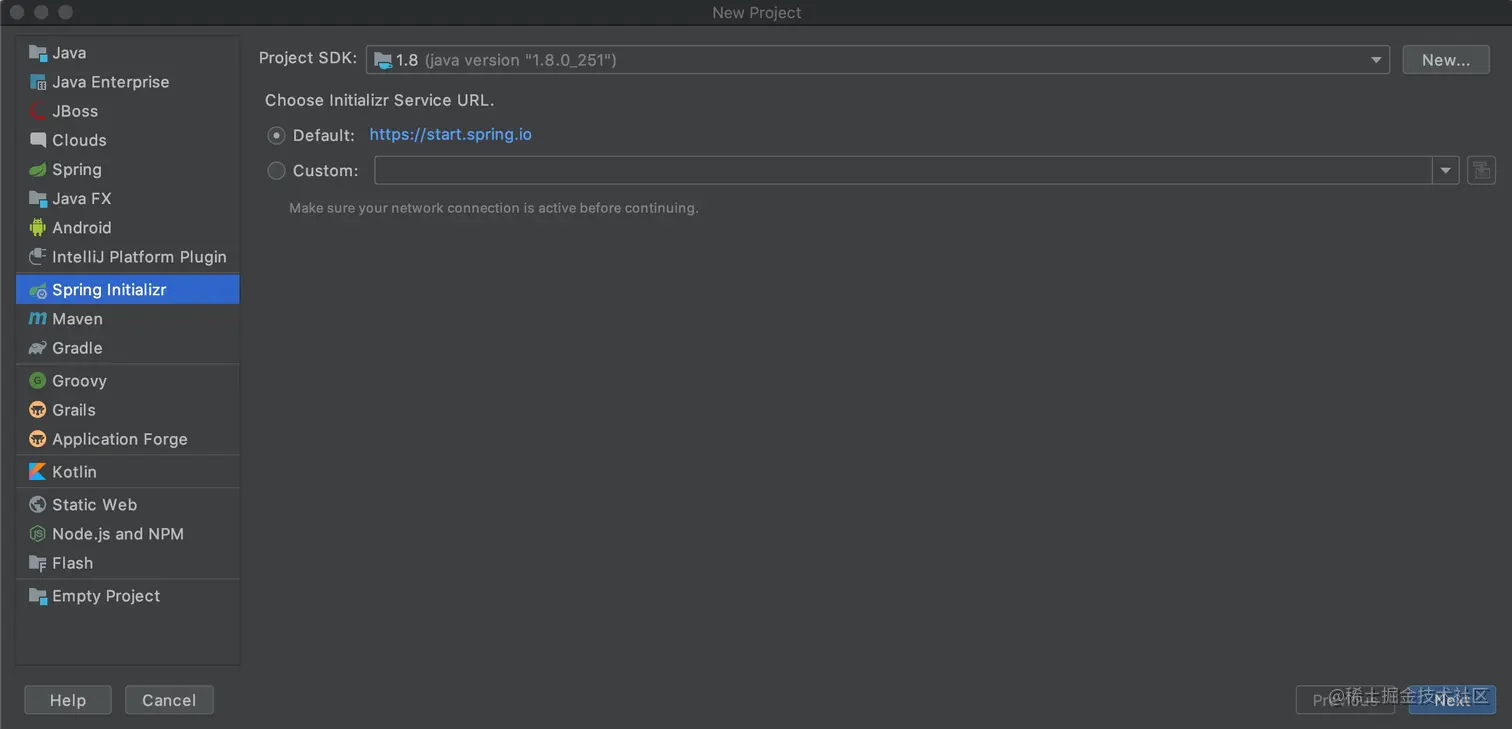The width and height of the screenshot is (1512, 729).
Task: Select the Default service URL radio button
Action: pos(276,135)
